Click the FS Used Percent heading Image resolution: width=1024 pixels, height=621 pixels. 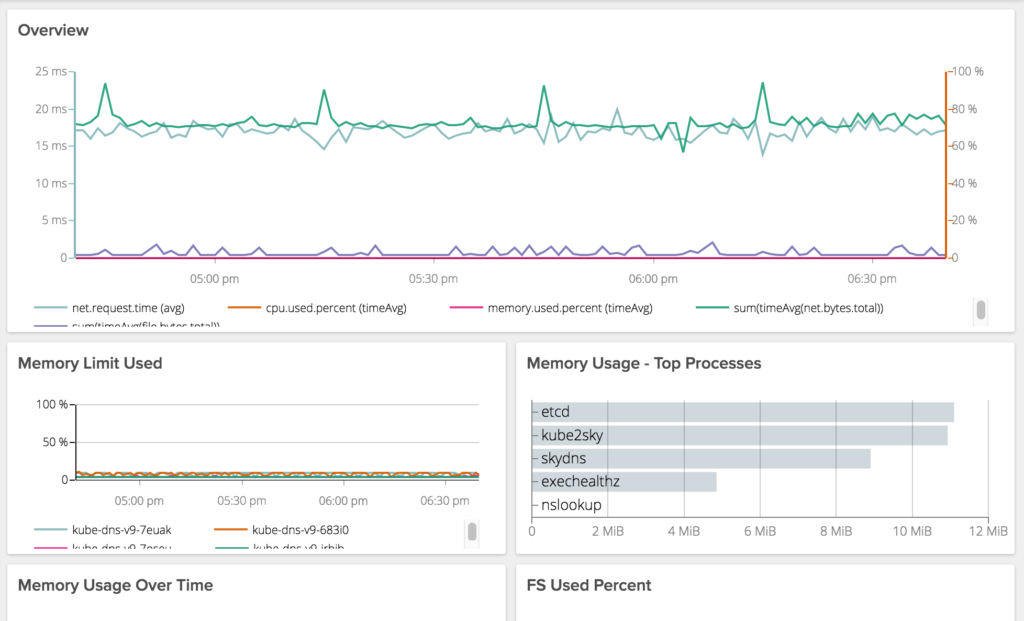click(x=589, y=585)
